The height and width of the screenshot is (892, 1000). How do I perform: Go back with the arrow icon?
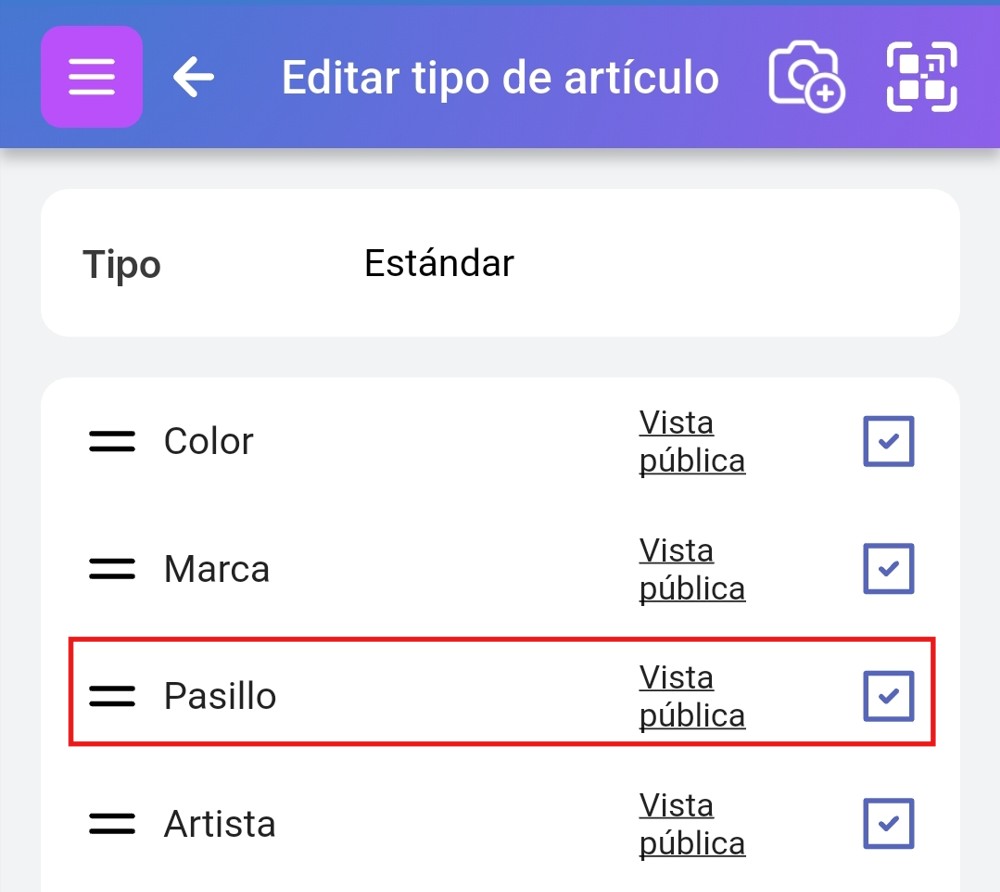click(193, 77)
